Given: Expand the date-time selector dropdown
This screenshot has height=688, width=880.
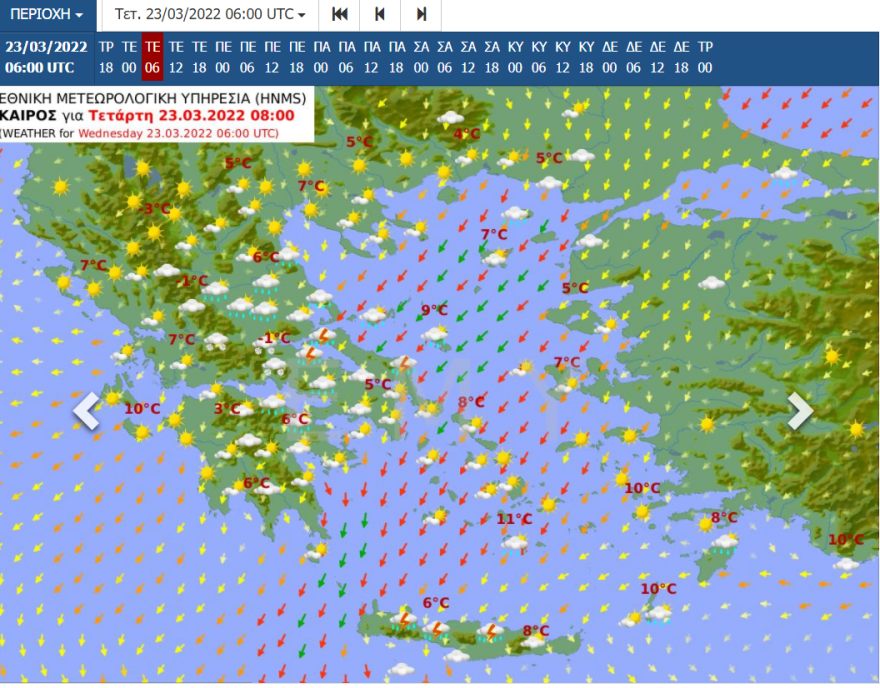Looking at the screenshot, I should (210, 15).
